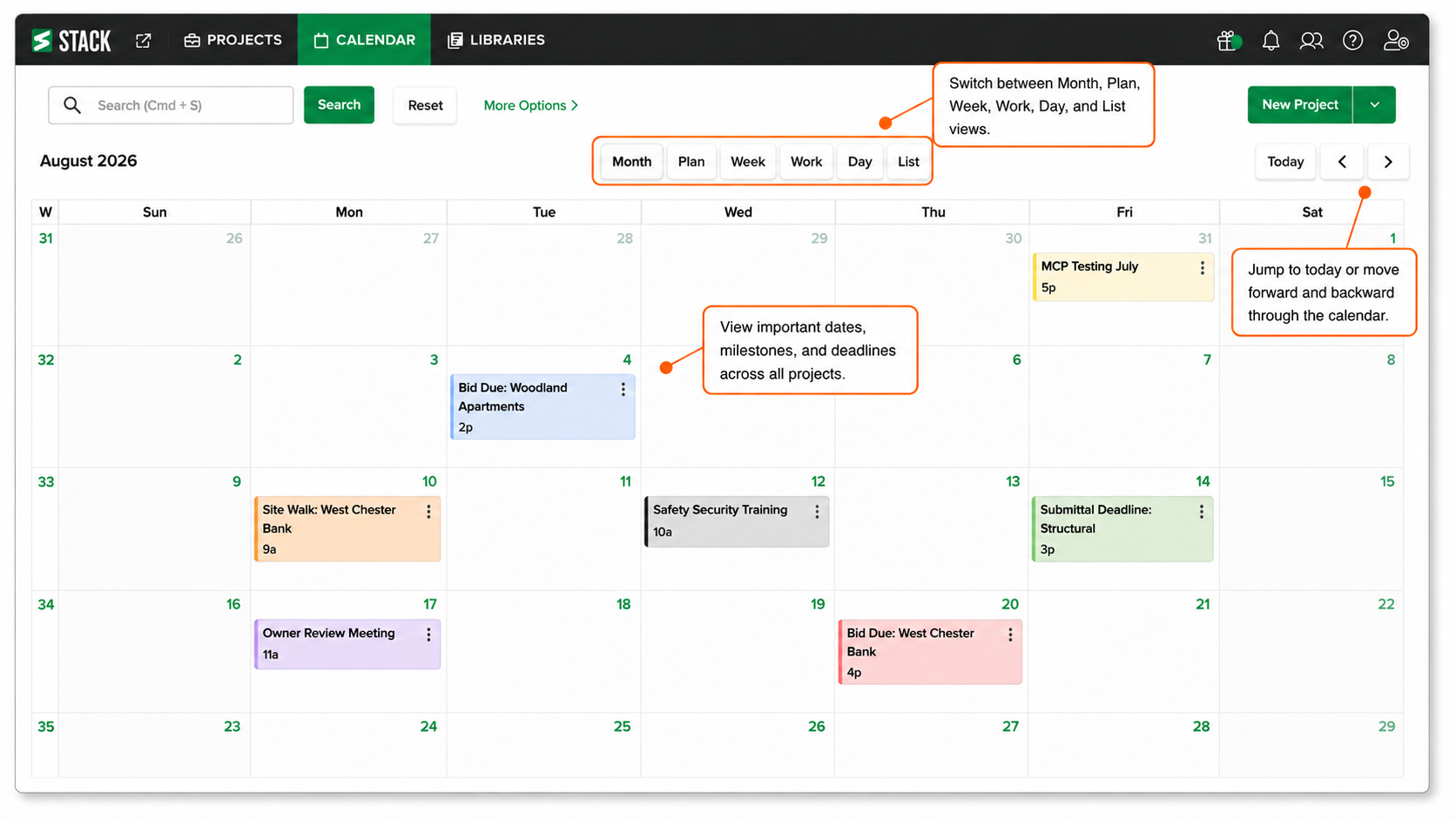Click the Wed column header
Screen dimensions: 1456x819
[738, 212]
